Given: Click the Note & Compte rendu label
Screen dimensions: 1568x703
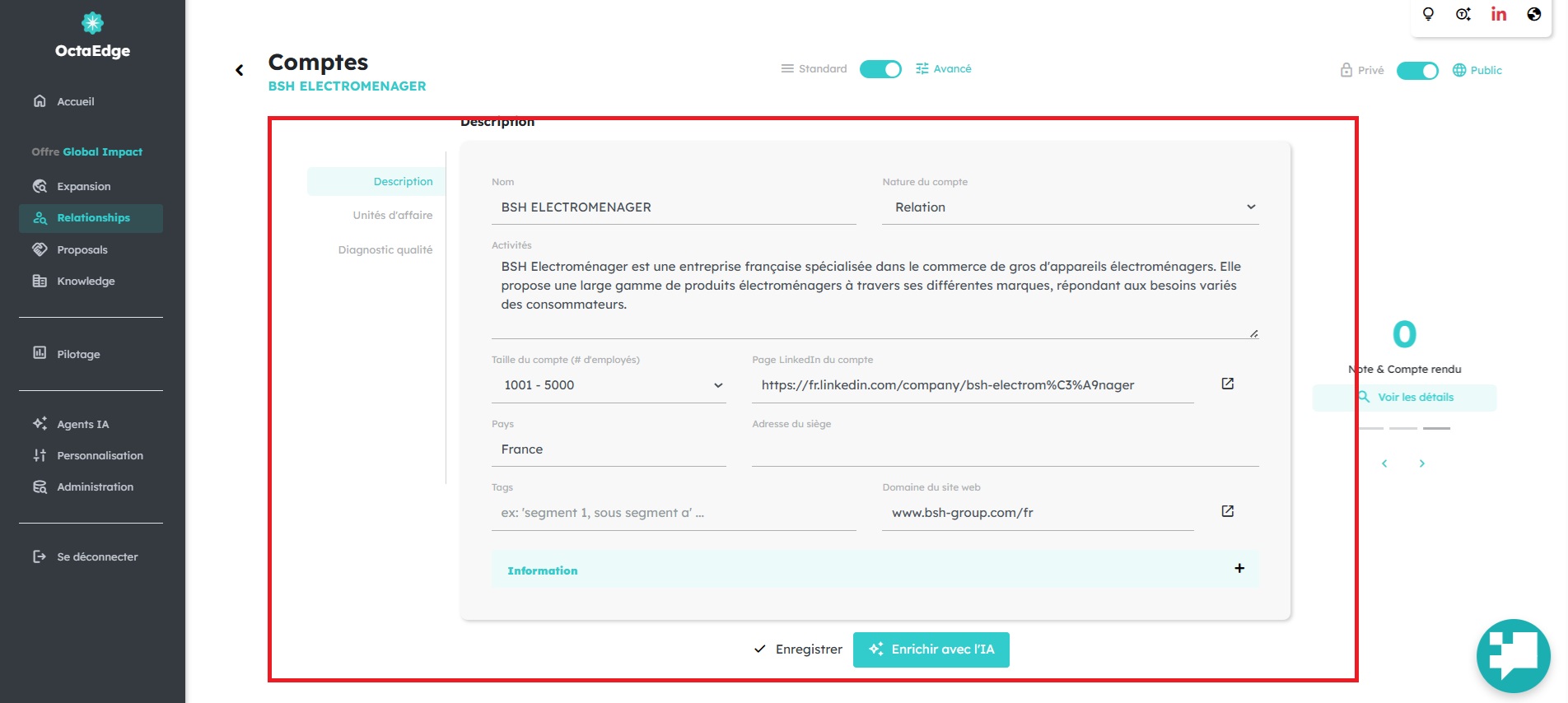Looking at the screenshot, I should pos(1405,369).
